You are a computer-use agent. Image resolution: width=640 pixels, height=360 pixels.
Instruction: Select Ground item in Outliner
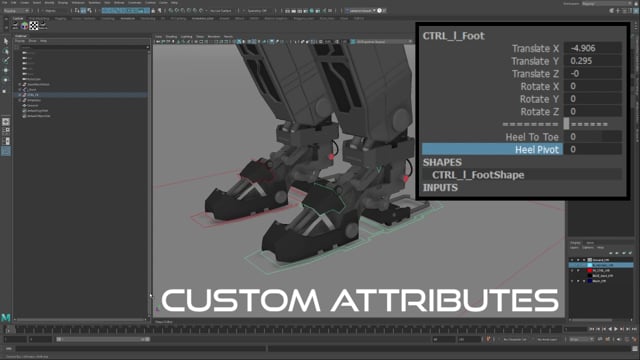[33, 105]
